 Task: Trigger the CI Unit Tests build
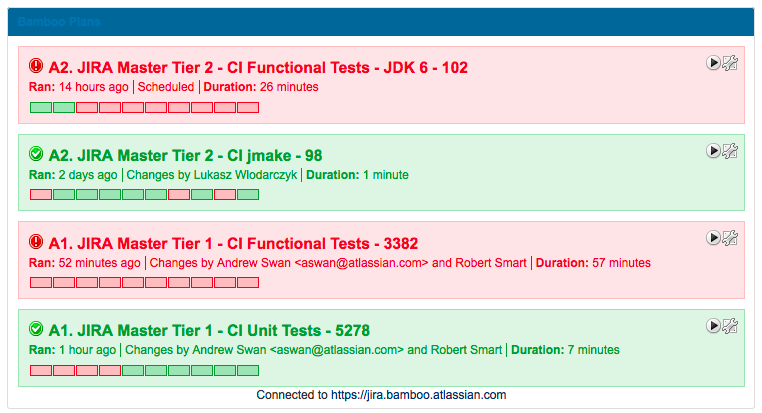pos(713,326)
